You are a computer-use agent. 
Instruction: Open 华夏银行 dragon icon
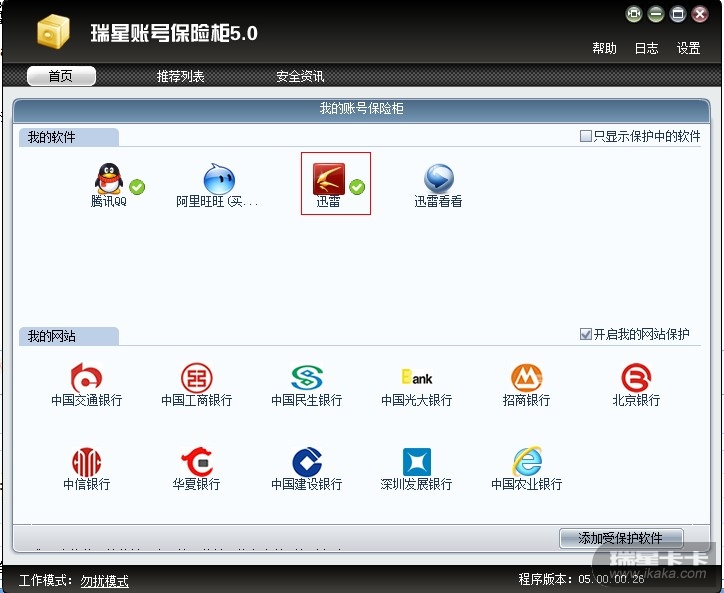[196, 462]
